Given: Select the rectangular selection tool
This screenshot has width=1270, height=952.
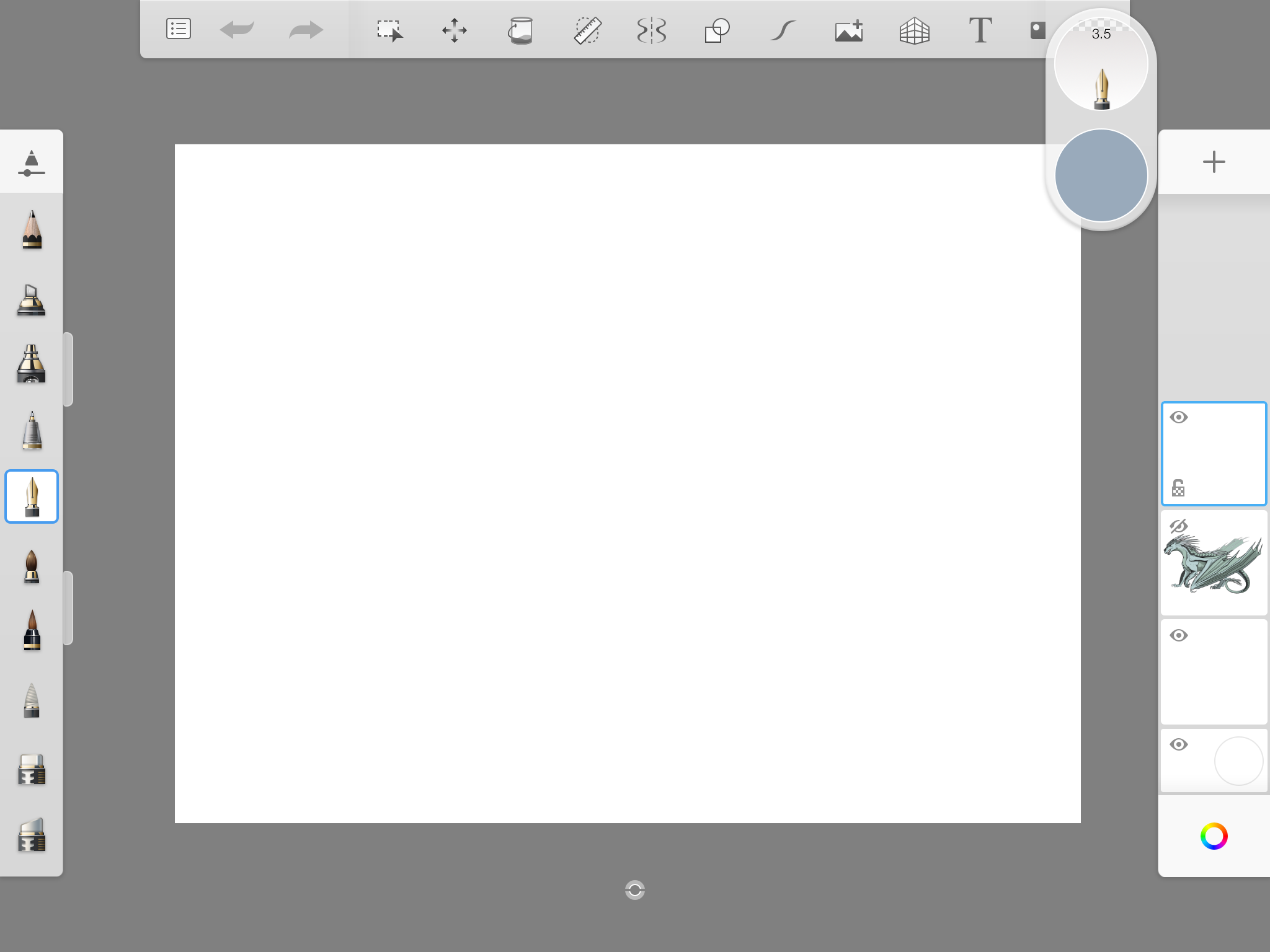Looking at the screenshot, I should point(389,30).
